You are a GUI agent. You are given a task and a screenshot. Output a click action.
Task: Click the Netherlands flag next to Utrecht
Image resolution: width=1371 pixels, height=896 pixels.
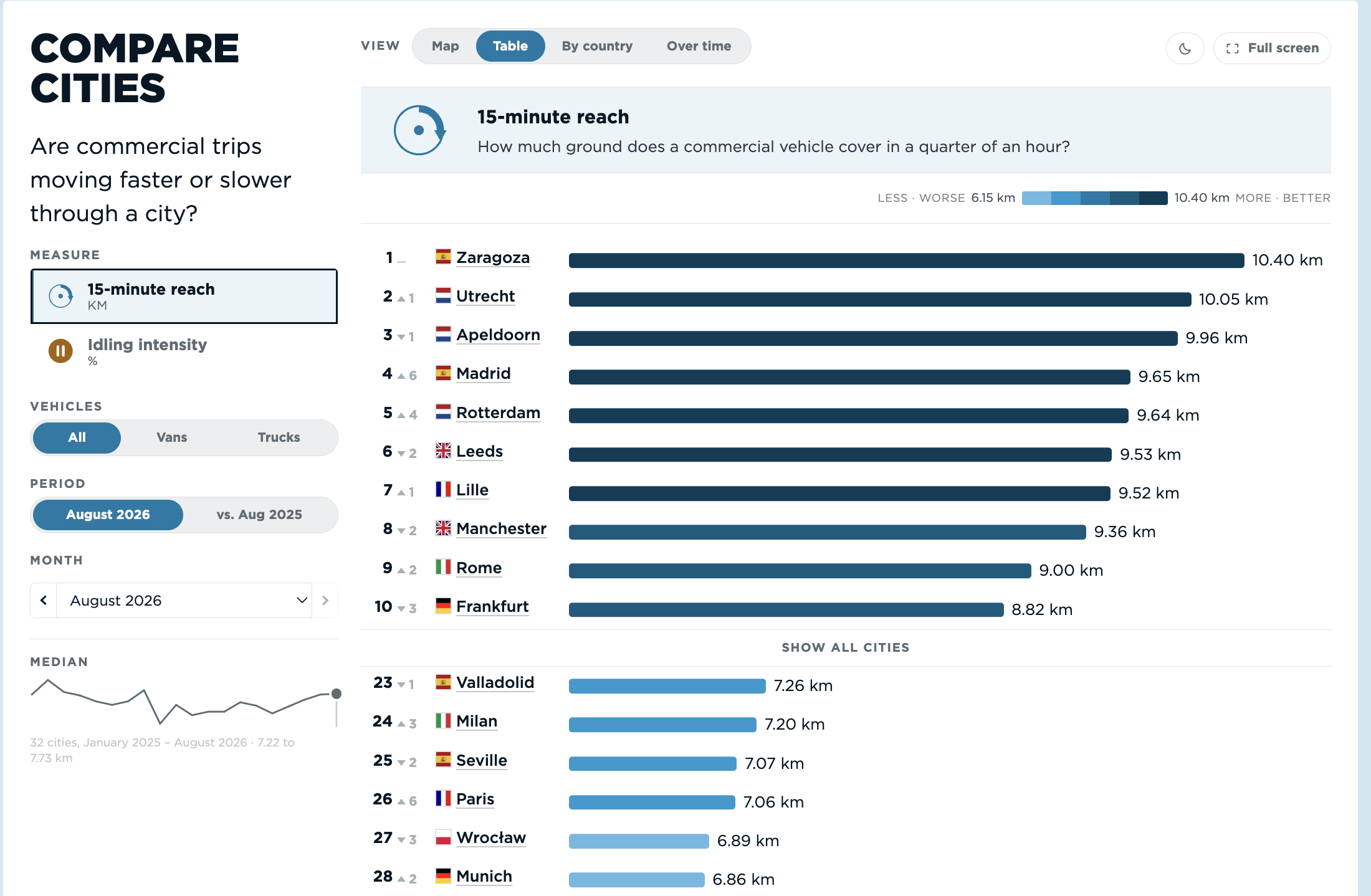coord(443,295)
